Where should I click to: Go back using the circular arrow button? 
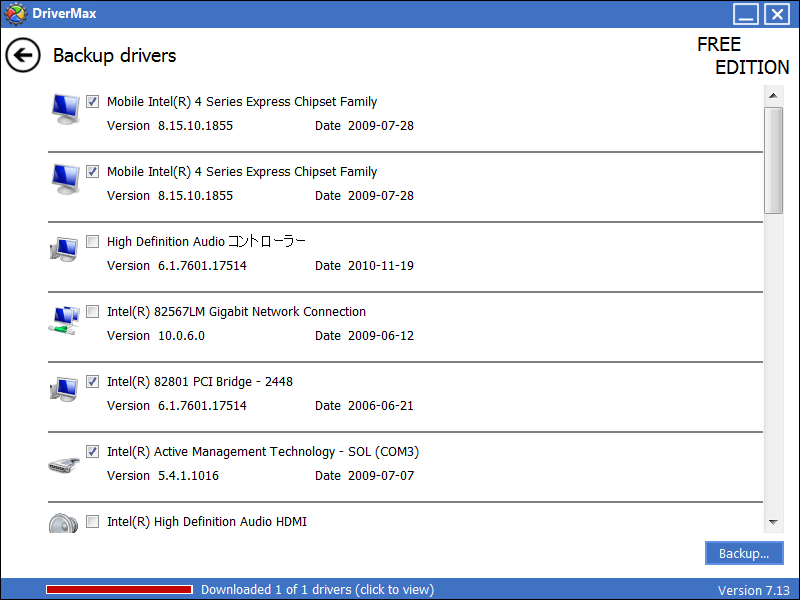click(x=23, y=55)
